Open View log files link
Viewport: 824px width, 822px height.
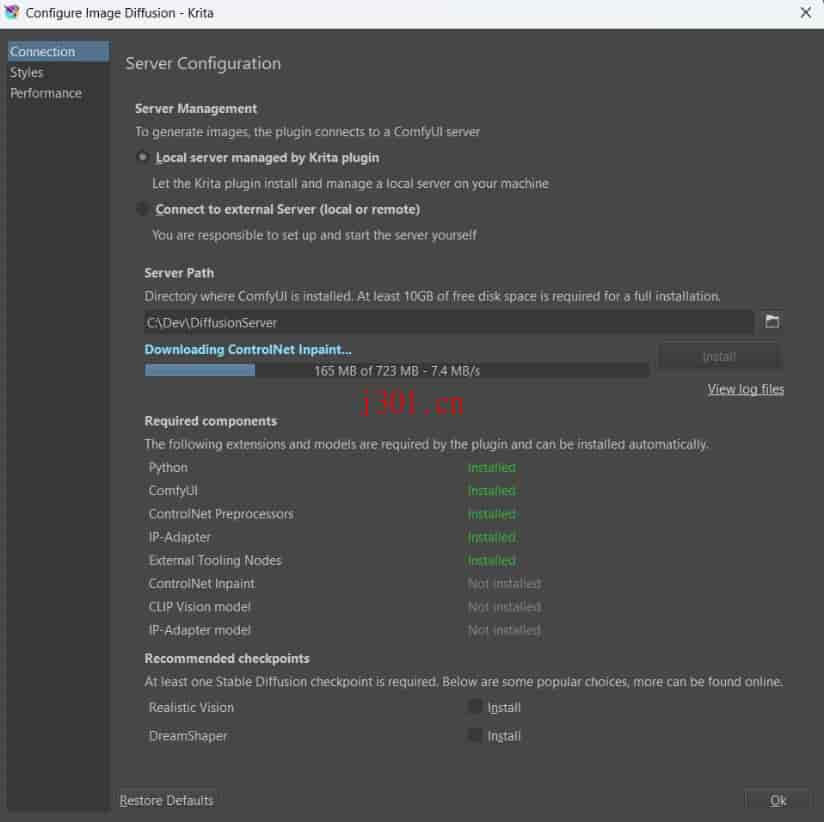click(x=745, y=389)
